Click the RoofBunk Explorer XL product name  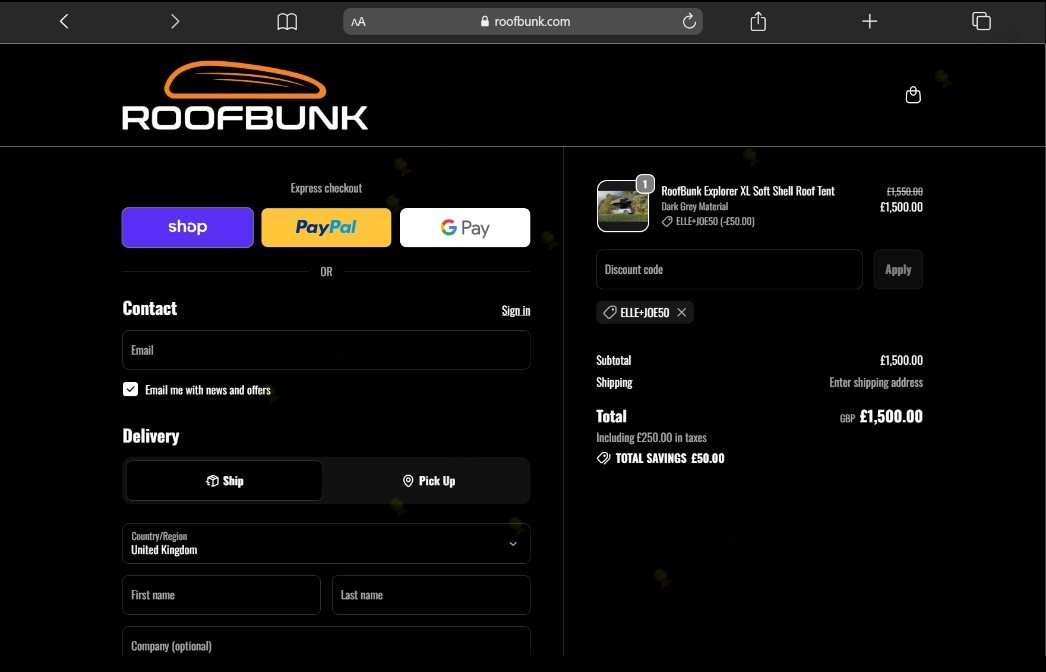[x=748, y=191]
